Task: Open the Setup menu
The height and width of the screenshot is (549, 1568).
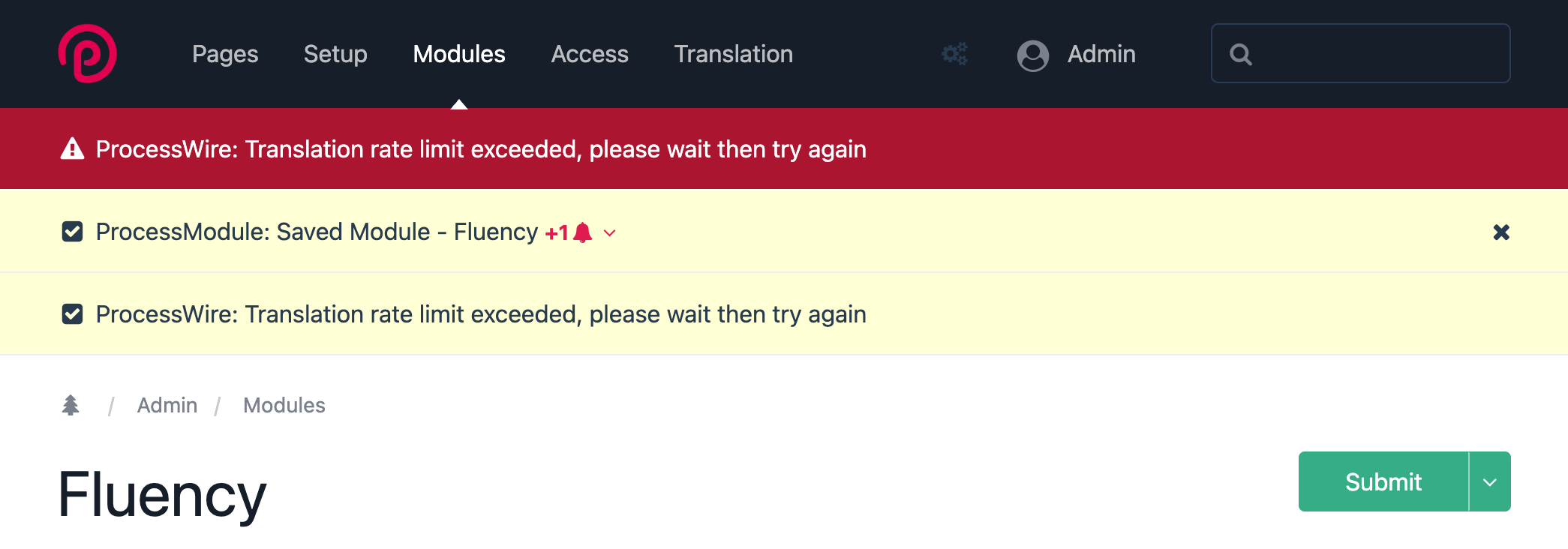Action: tap(335, 54)
